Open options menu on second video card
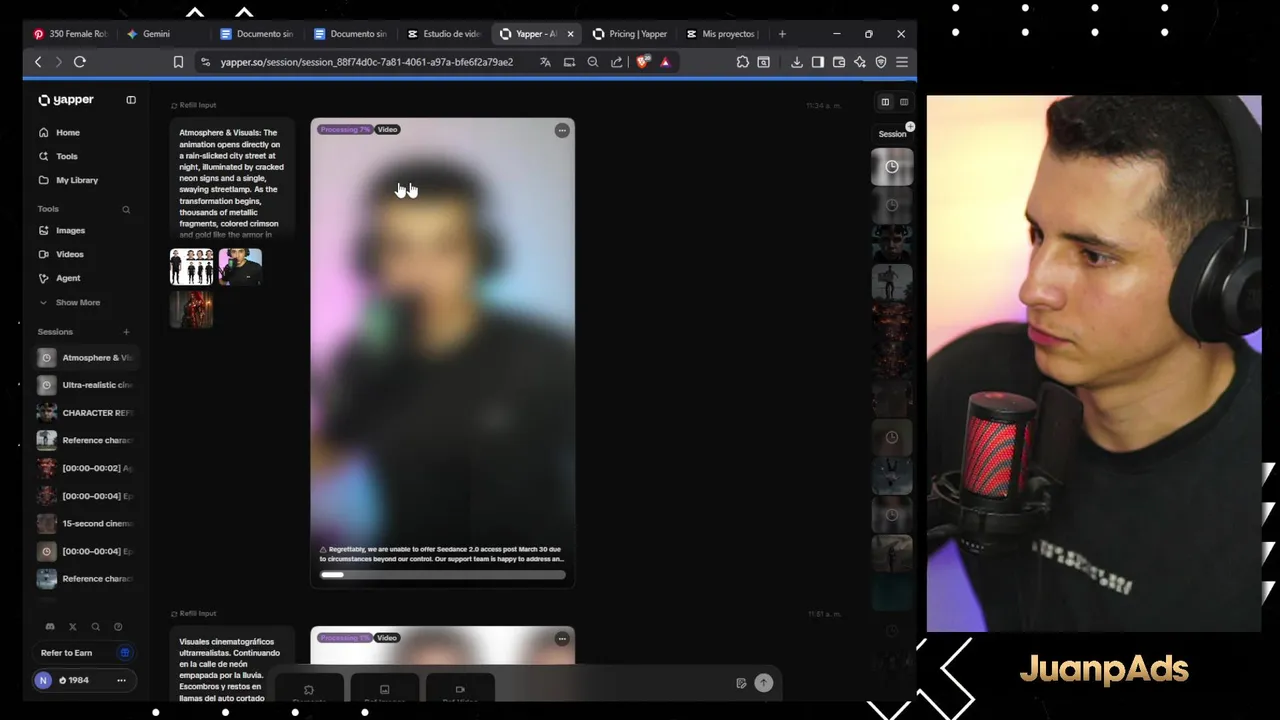1280x720 pixels. [x=562, y=638]
